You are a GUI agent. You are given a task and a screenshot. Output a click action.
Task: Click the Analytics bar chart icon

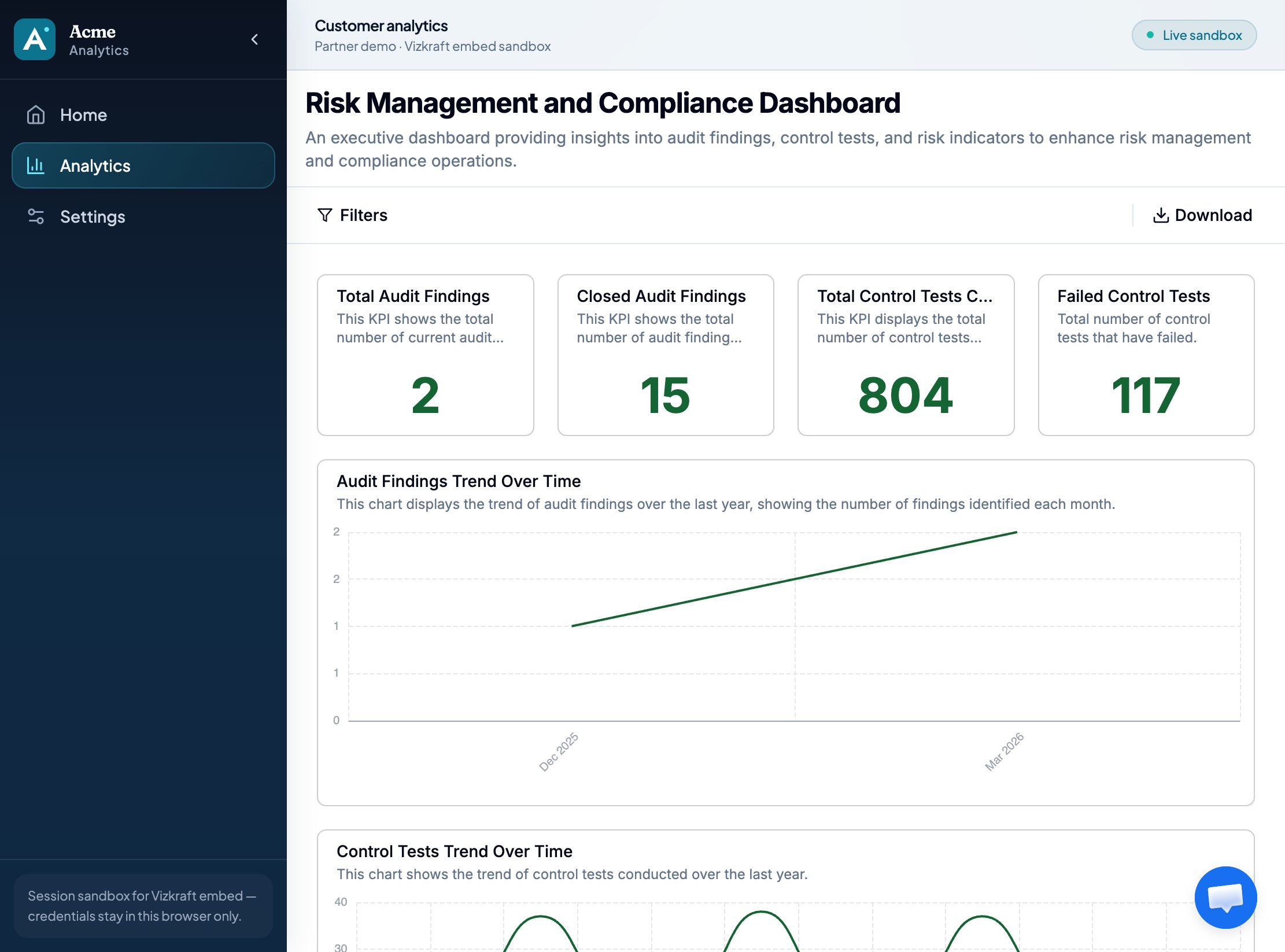36,165
